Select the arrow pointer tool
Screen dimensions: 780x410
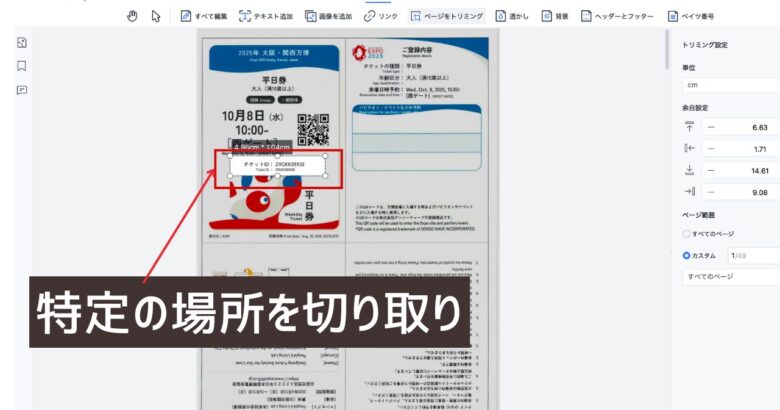156,16
